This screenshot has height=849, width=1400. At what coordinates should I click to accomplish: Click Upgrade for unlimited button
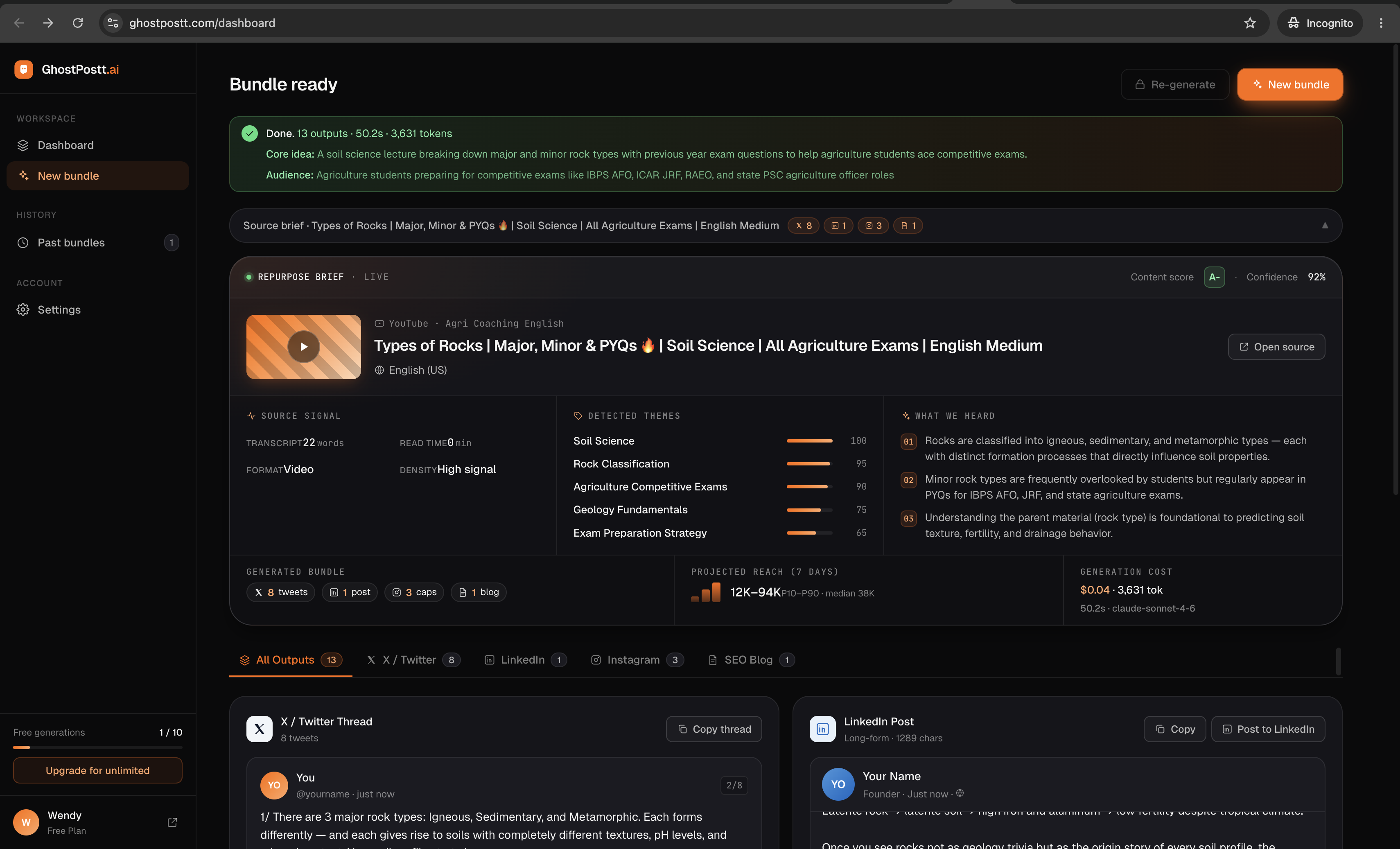click(98, 770)
